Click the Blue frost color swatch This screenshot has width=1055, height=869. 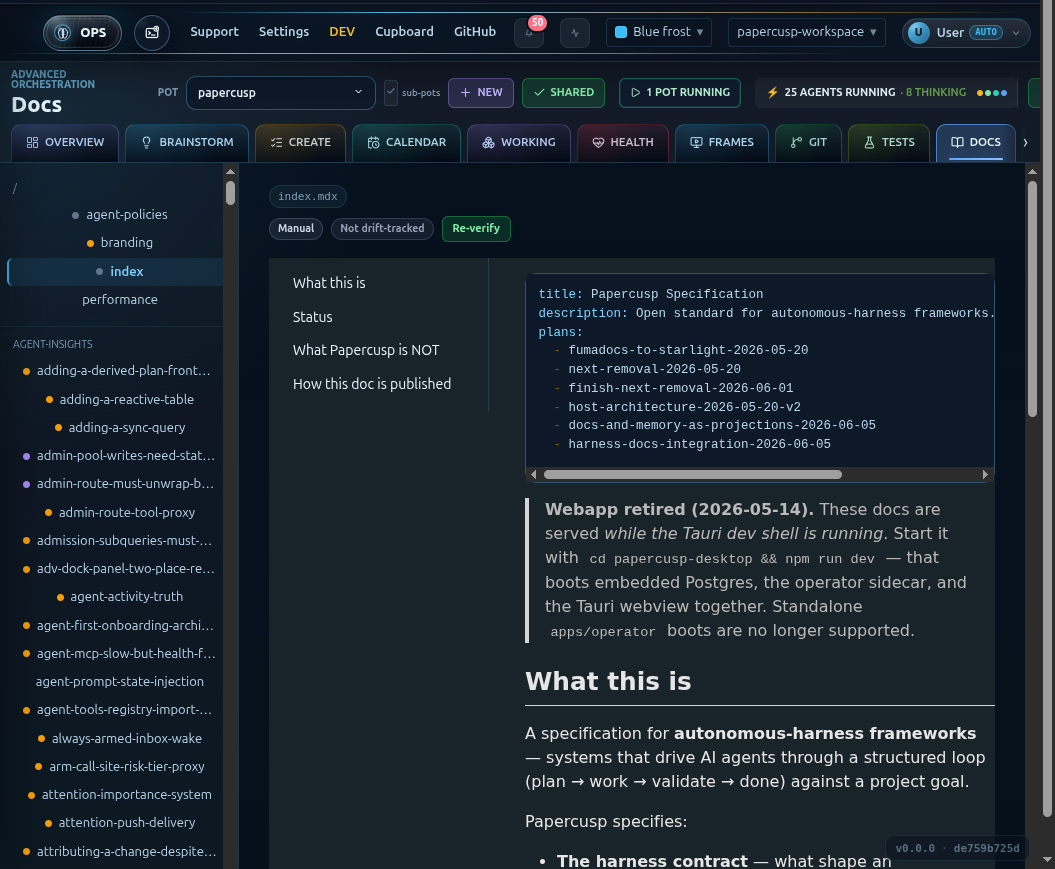pyautogui.click(x=621, y=32)
